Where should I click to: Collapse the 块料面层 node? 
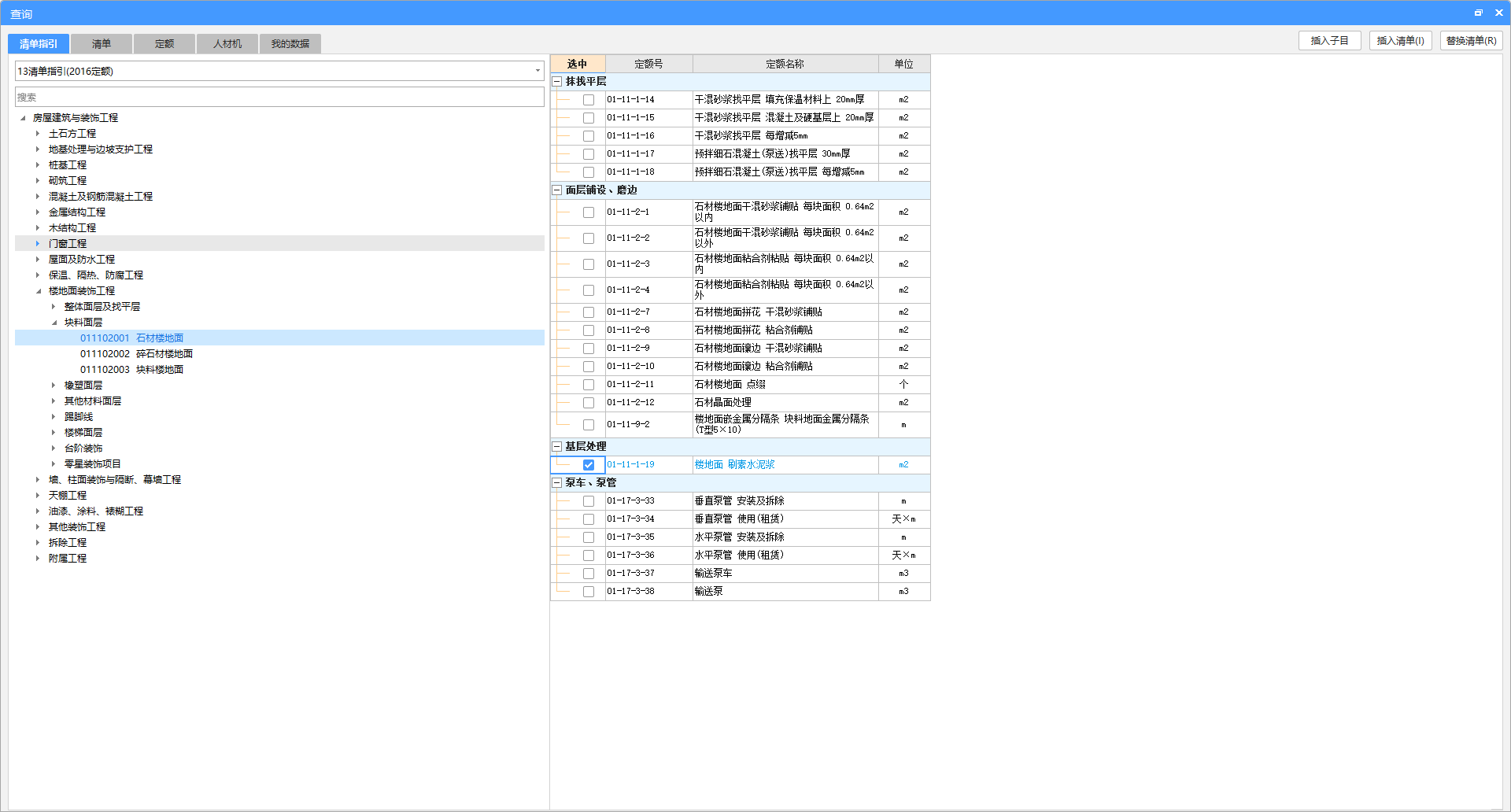(x=54, y=323)
